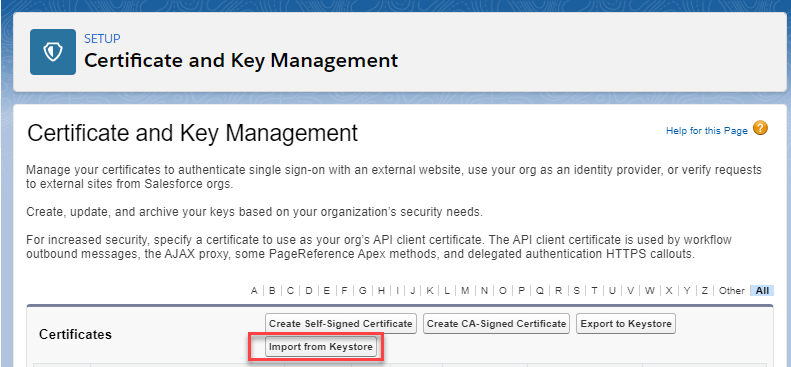Filter certificates by letter N
791x367 pixels.
click(x=484, y=291)
